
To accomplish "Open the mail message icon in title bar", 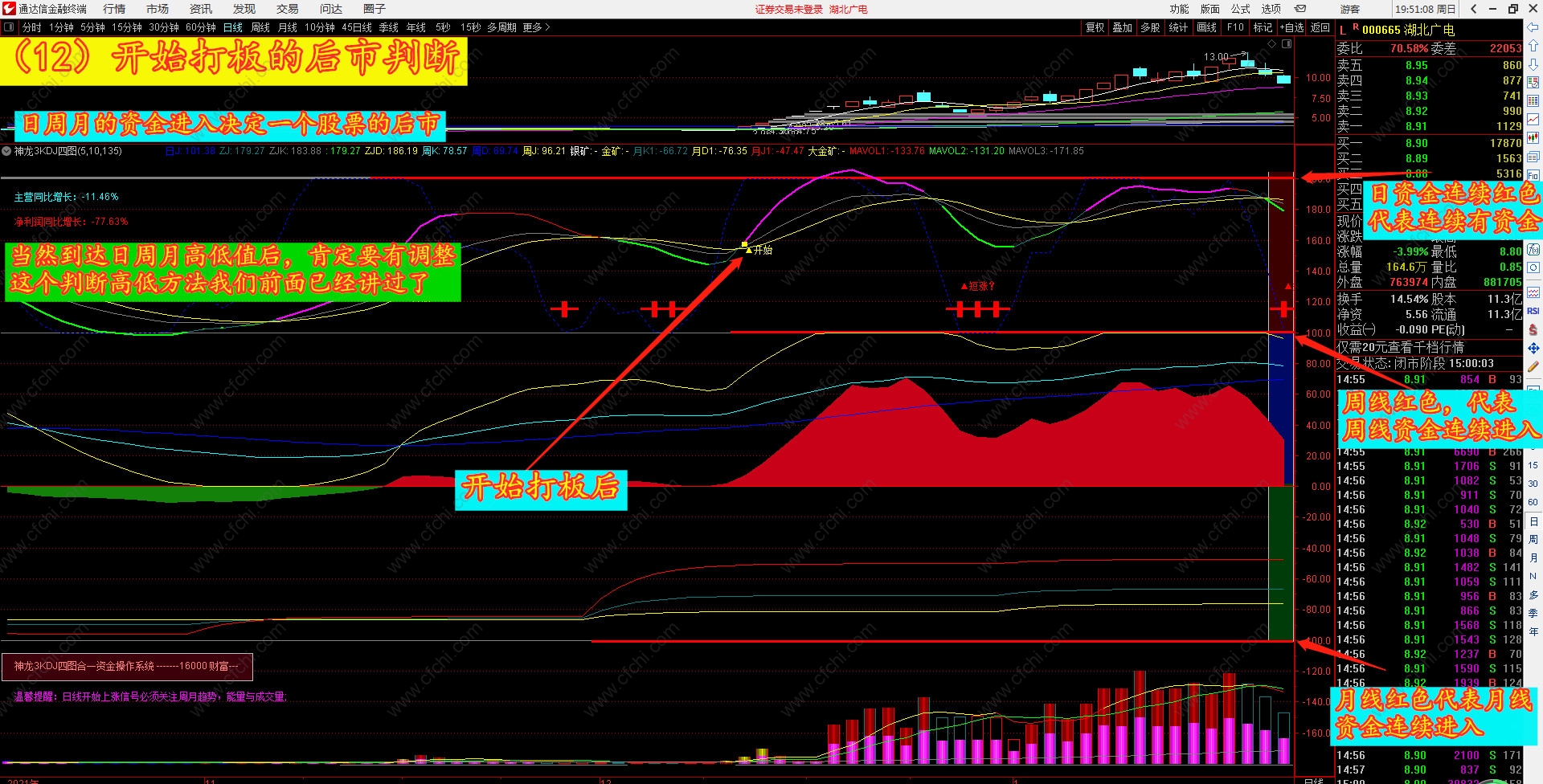I will [x=1300, y=9].
